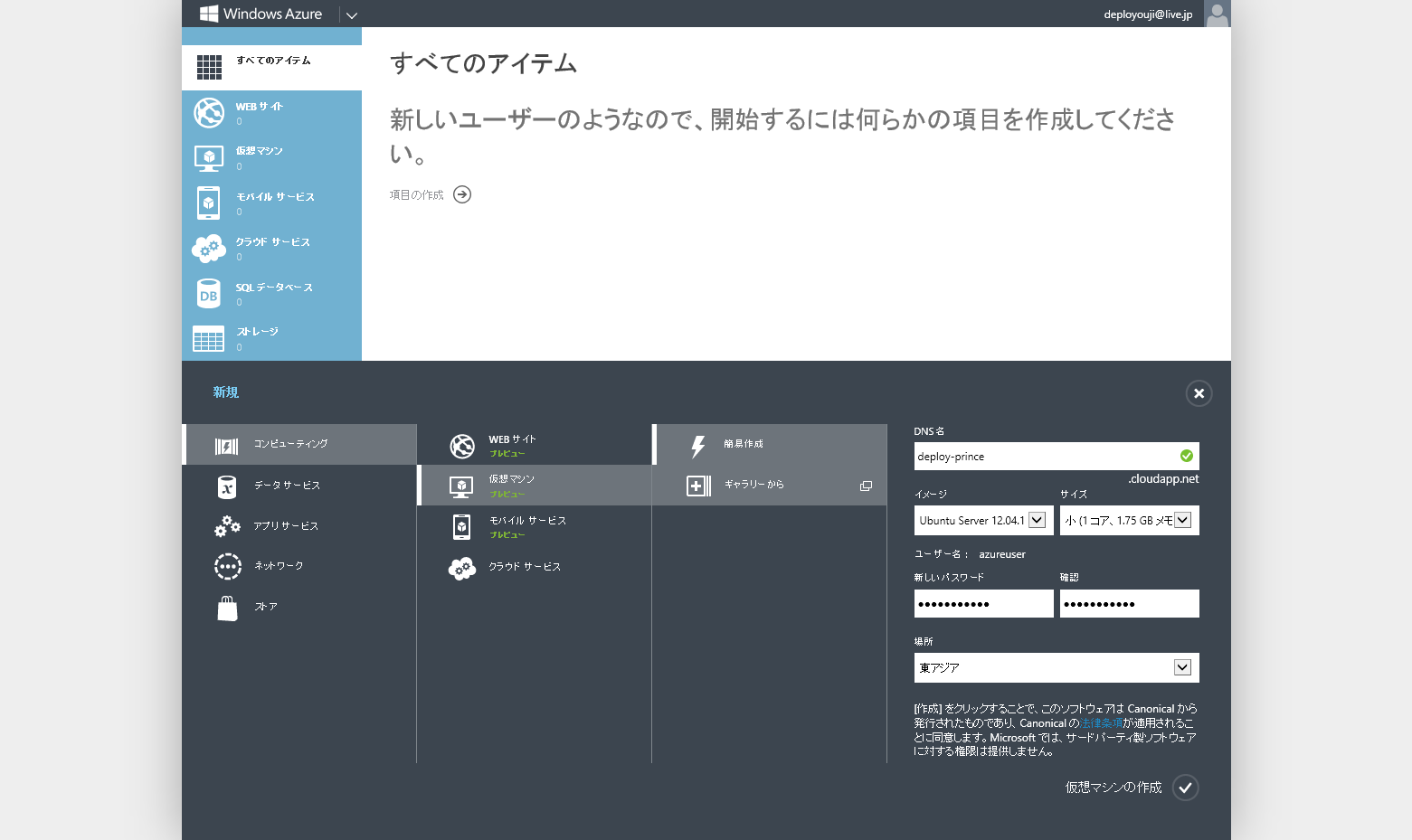Select WEB サイト globe icon in new panel

[462, 446]
